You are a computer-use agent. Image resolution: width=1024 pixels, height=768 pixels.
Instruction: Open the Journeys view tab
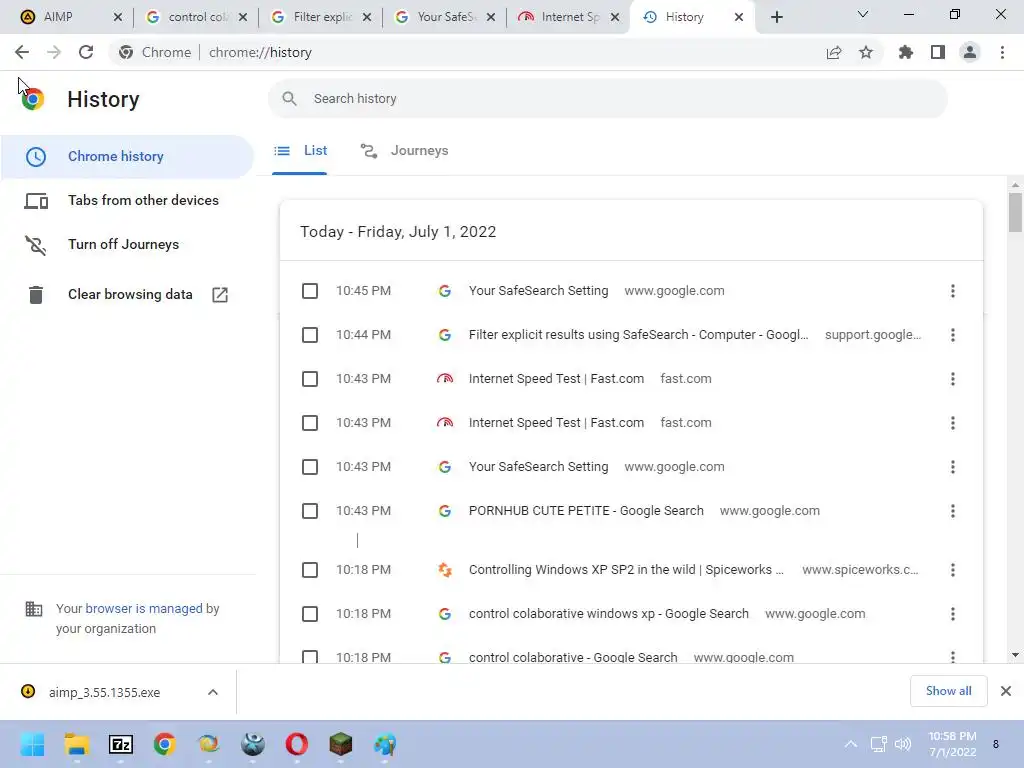404,151
